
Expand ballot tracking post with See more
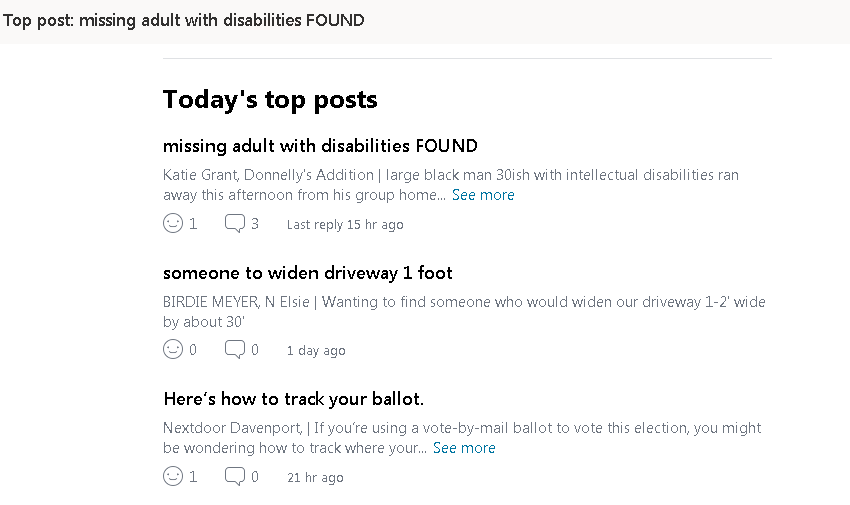[x=464, y=448]
